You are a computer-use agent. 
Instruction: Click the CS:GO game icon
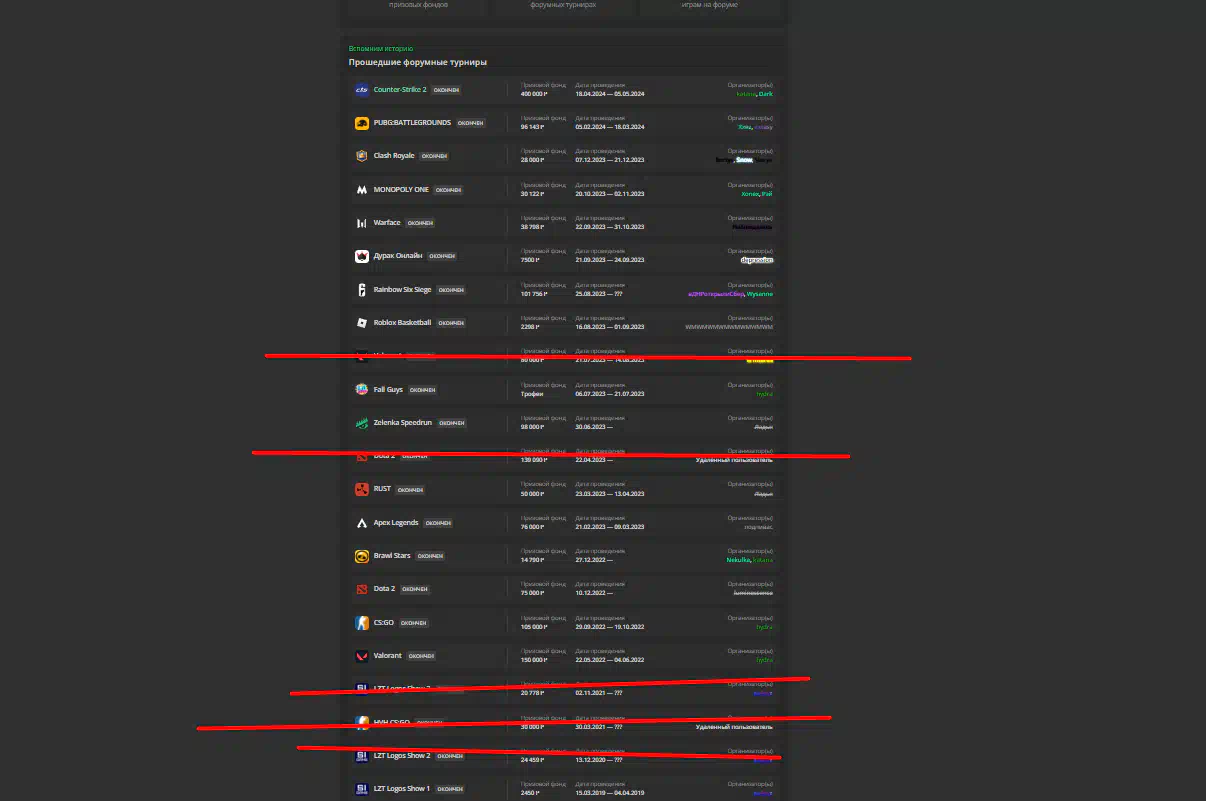tap(362, 623)
